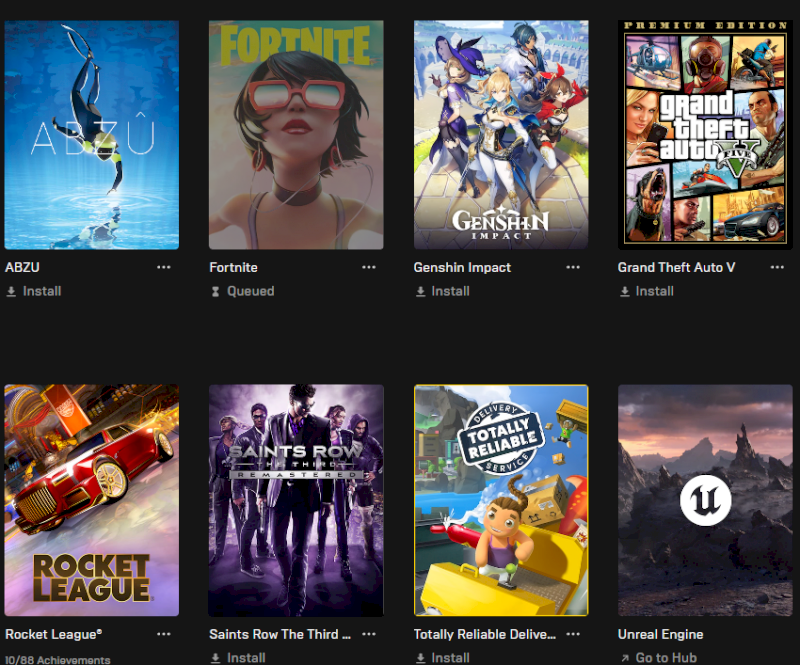800x665 pixels.
Task: Open the Grand Theft Auto V cover
Action: tap(705, 135)
